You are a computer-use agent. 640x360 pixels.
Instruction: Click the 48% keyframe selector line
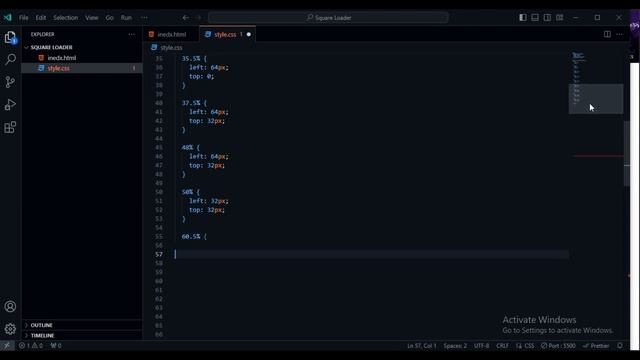click(x=191, y=148)
